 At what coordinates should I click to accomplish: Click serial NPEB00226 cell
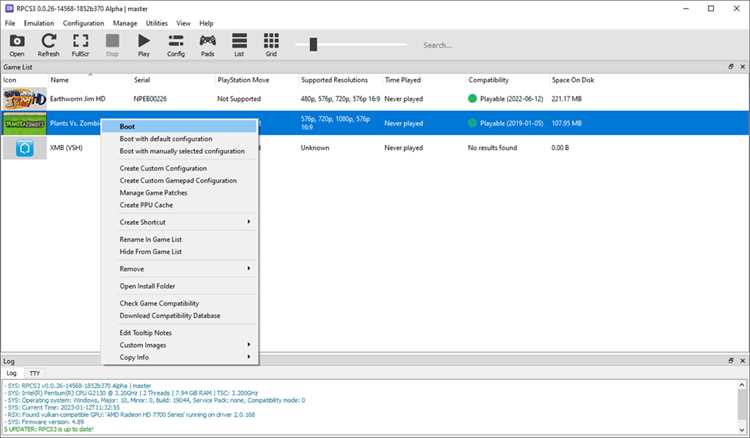(x=150, y=99)
